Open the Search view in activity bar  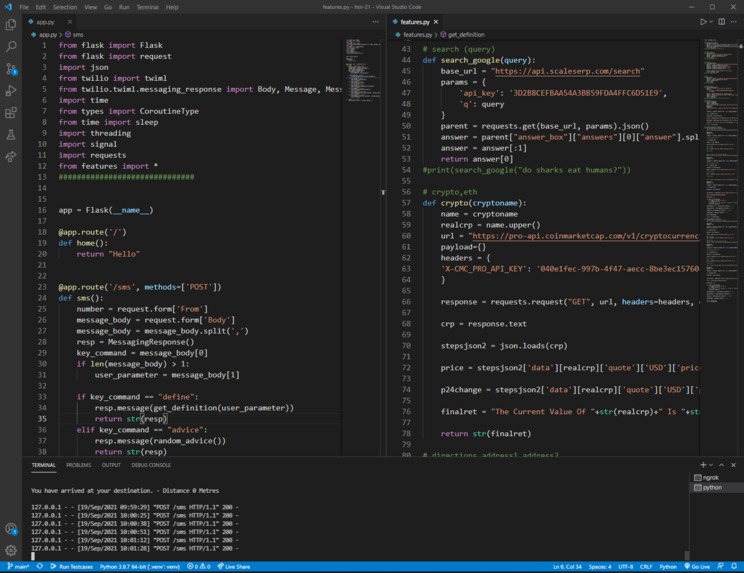pos(11,47)
